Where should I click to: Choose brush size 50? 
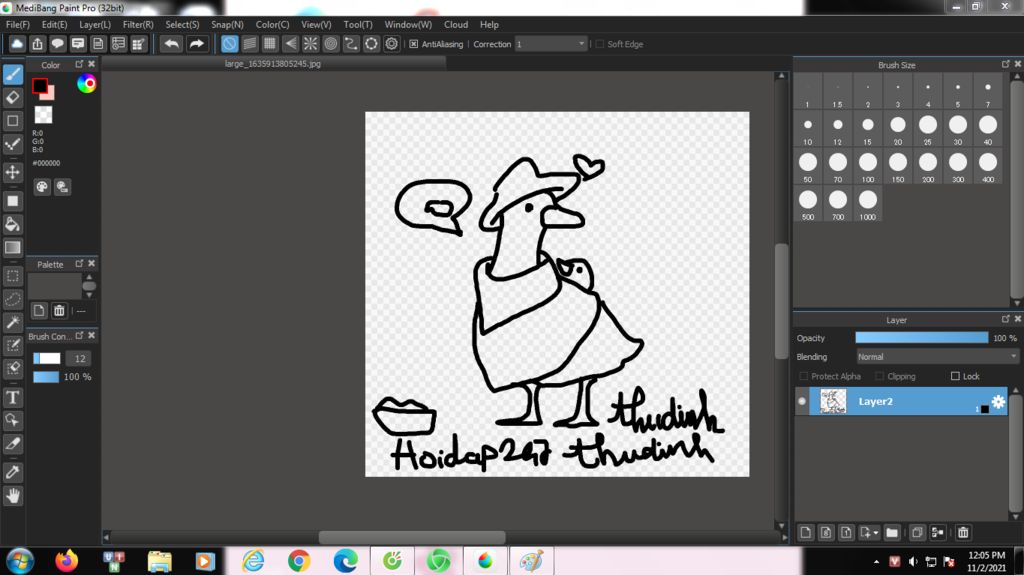[x=808, y=167]
